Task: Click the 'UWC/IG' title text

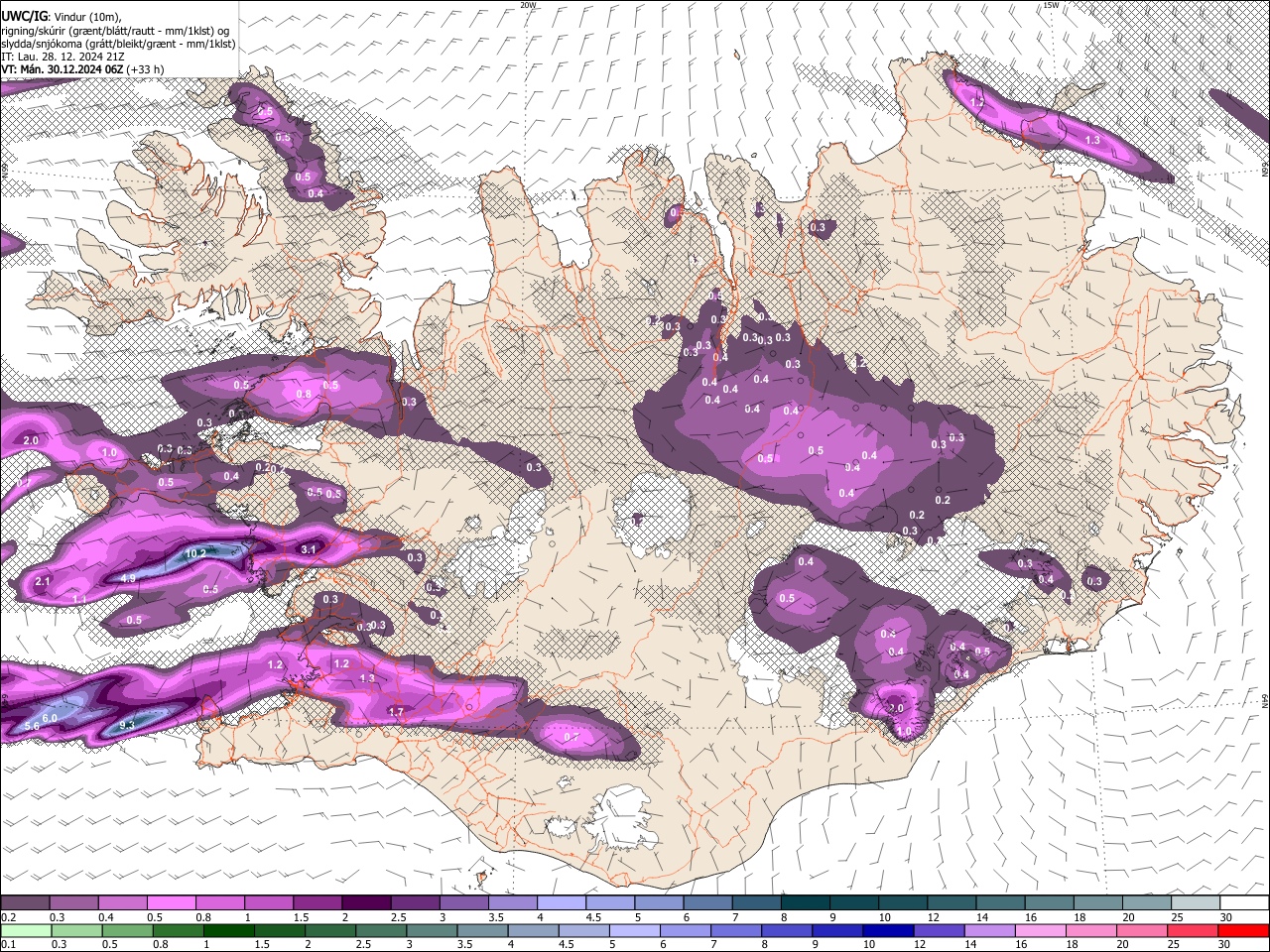Action: 23,17
